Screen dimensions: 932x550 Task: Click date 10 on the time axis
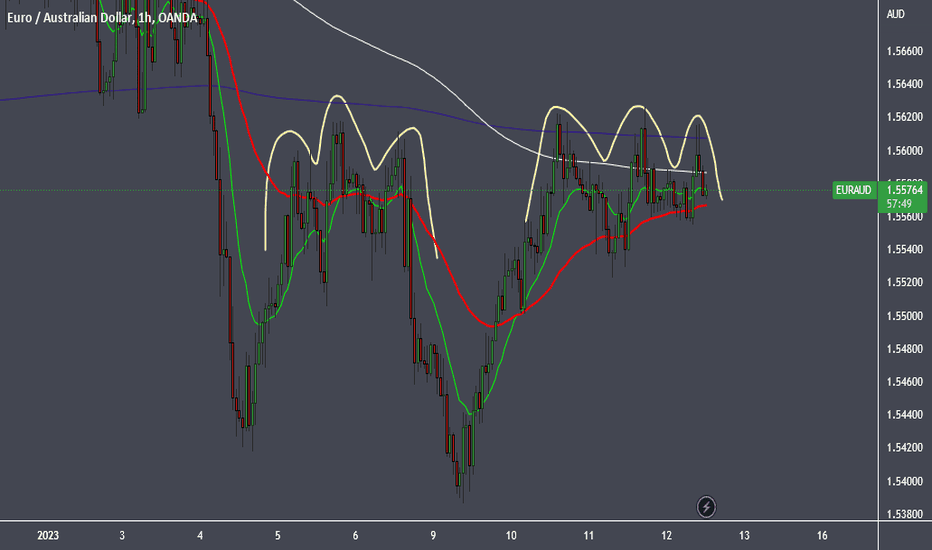pyautogui.click(x=511, y=536)
